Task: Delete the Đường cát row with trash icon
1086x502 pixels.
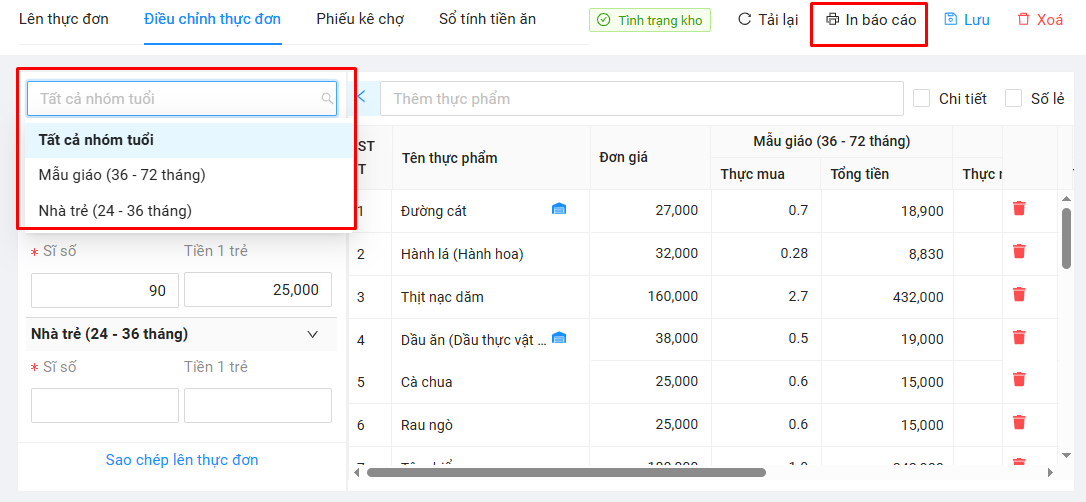Action: pyautogui.click(x=1019, y=208)
